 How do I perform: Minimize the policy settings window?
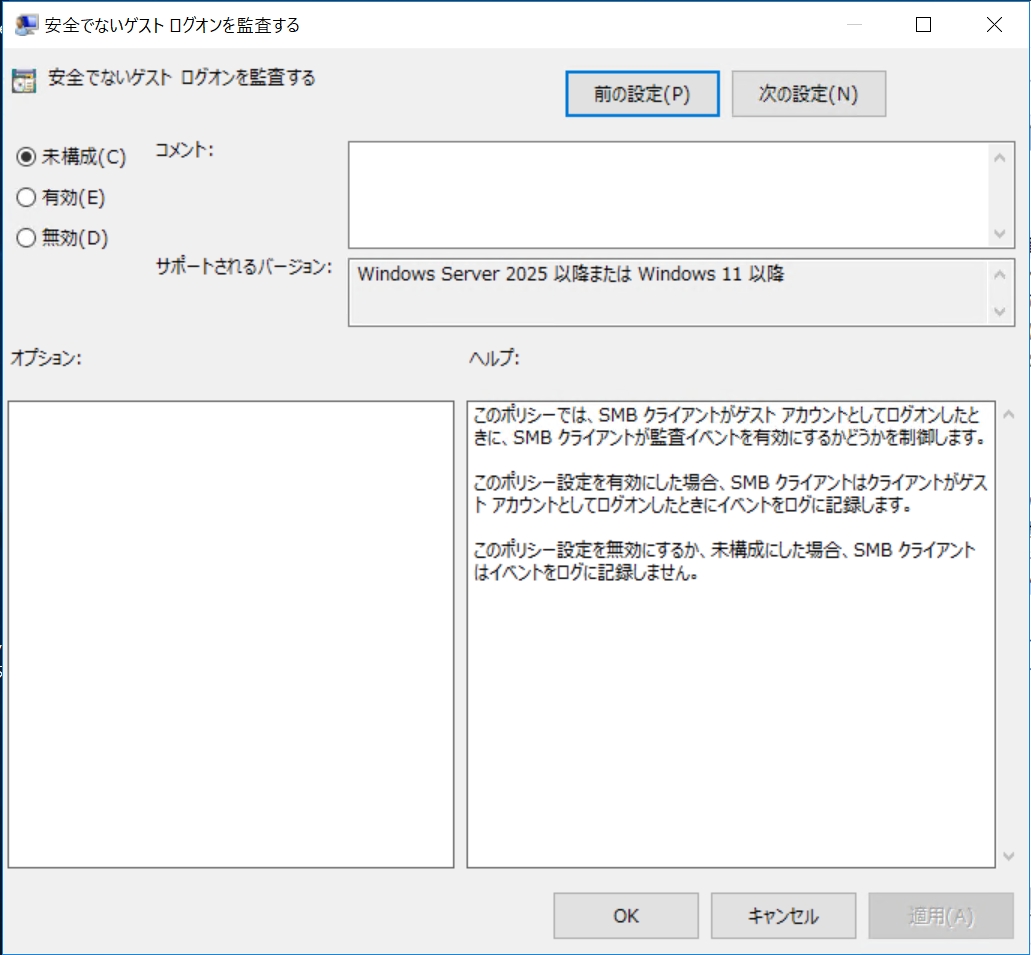pyautogui.click(x=853, y=25)
